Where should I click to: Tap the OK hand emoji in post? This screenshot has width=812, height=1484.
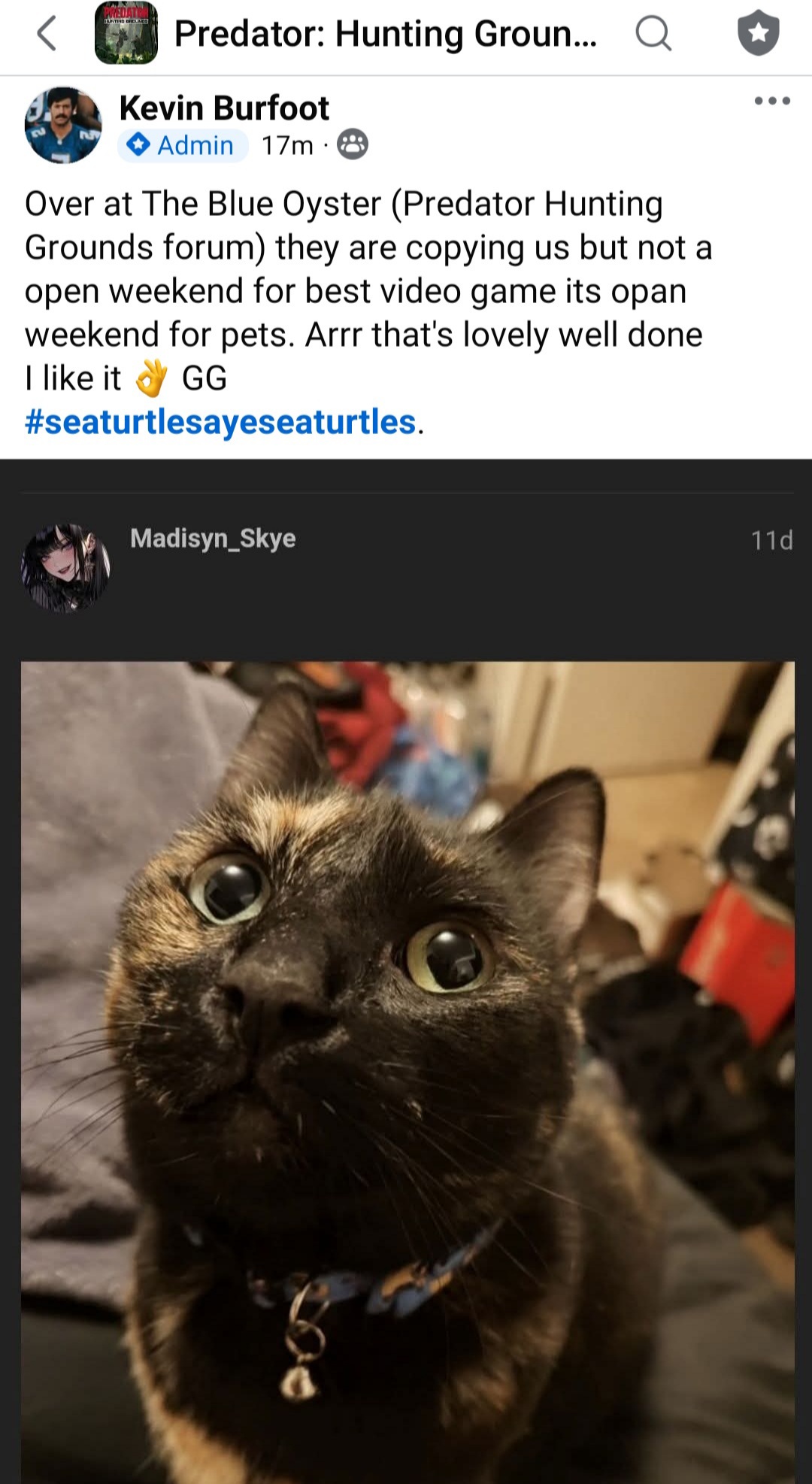tap(151, 378)
